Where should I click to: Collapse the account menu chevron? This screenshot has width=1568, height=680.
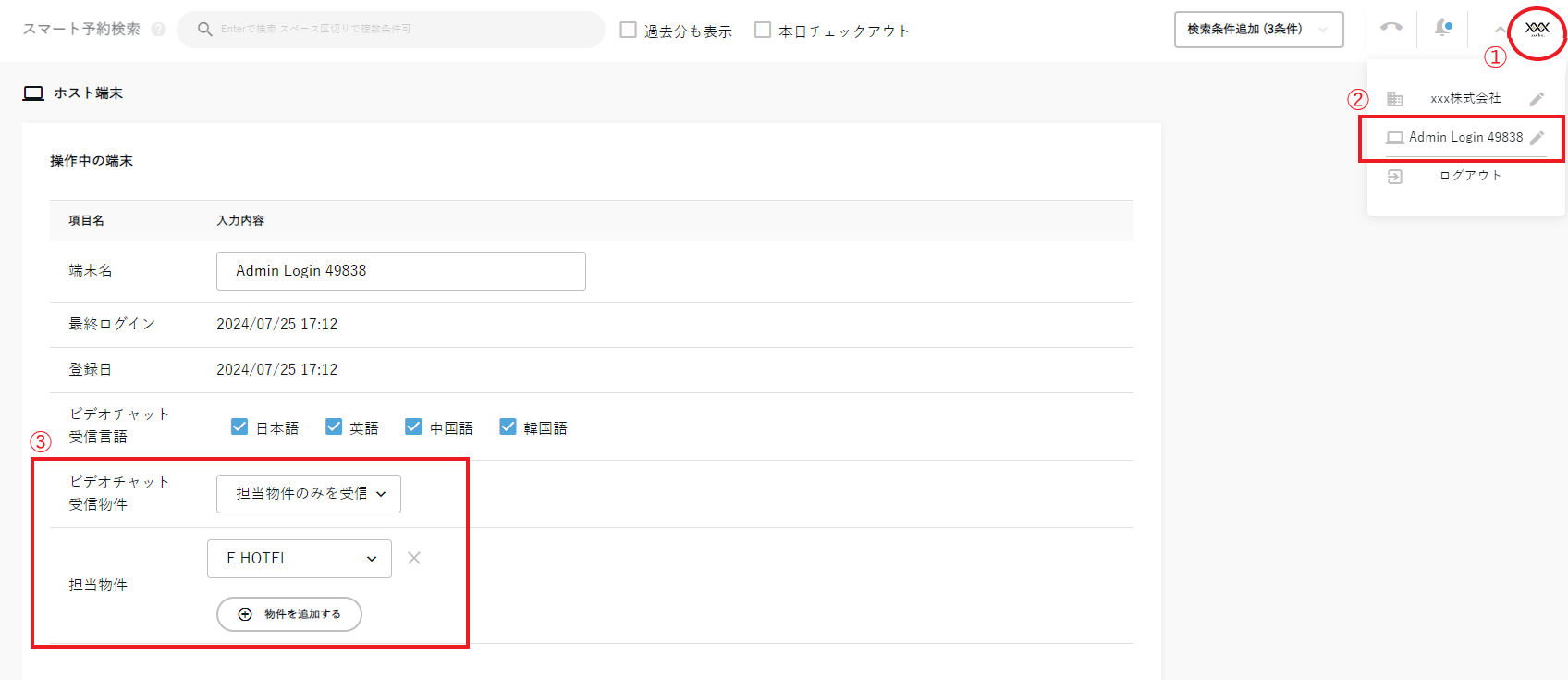click(1500, 30)
